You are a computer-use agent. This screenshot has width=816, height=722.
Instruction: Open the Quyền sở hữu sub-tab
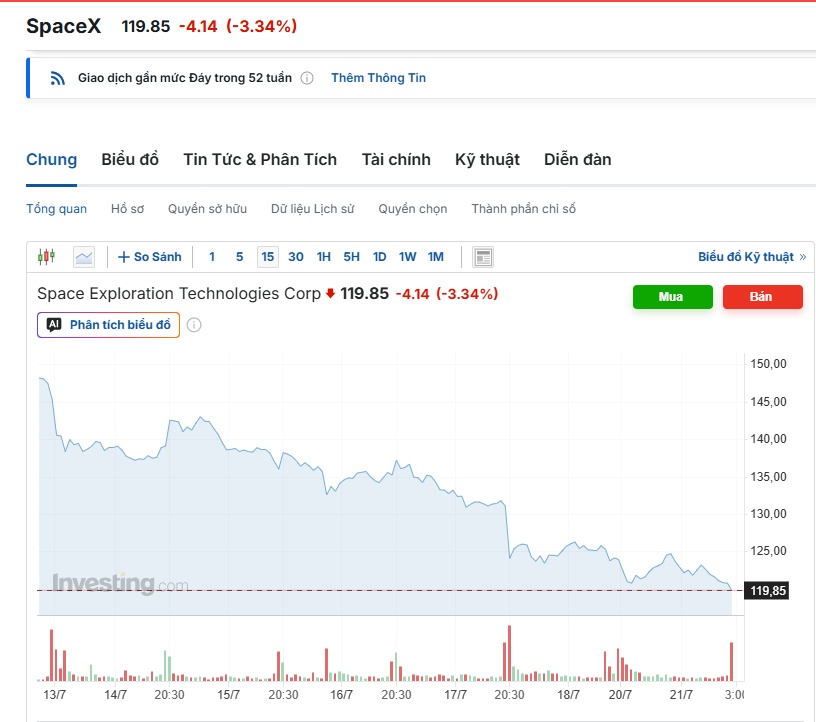pyautogui.click(x=207, y=209)
